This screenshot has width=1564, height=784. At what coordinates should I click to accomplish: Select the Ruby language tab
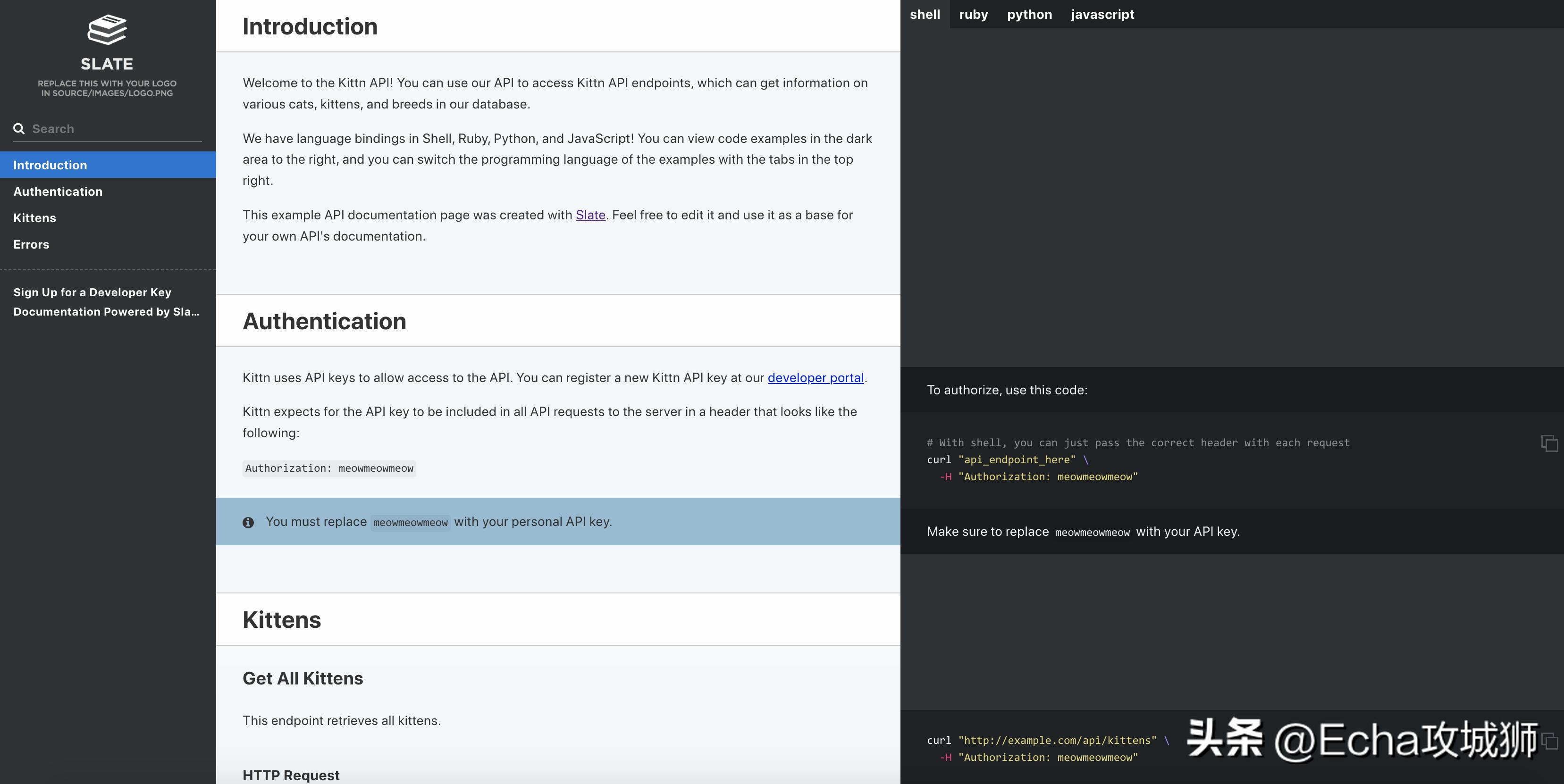(x=974, y=14)
